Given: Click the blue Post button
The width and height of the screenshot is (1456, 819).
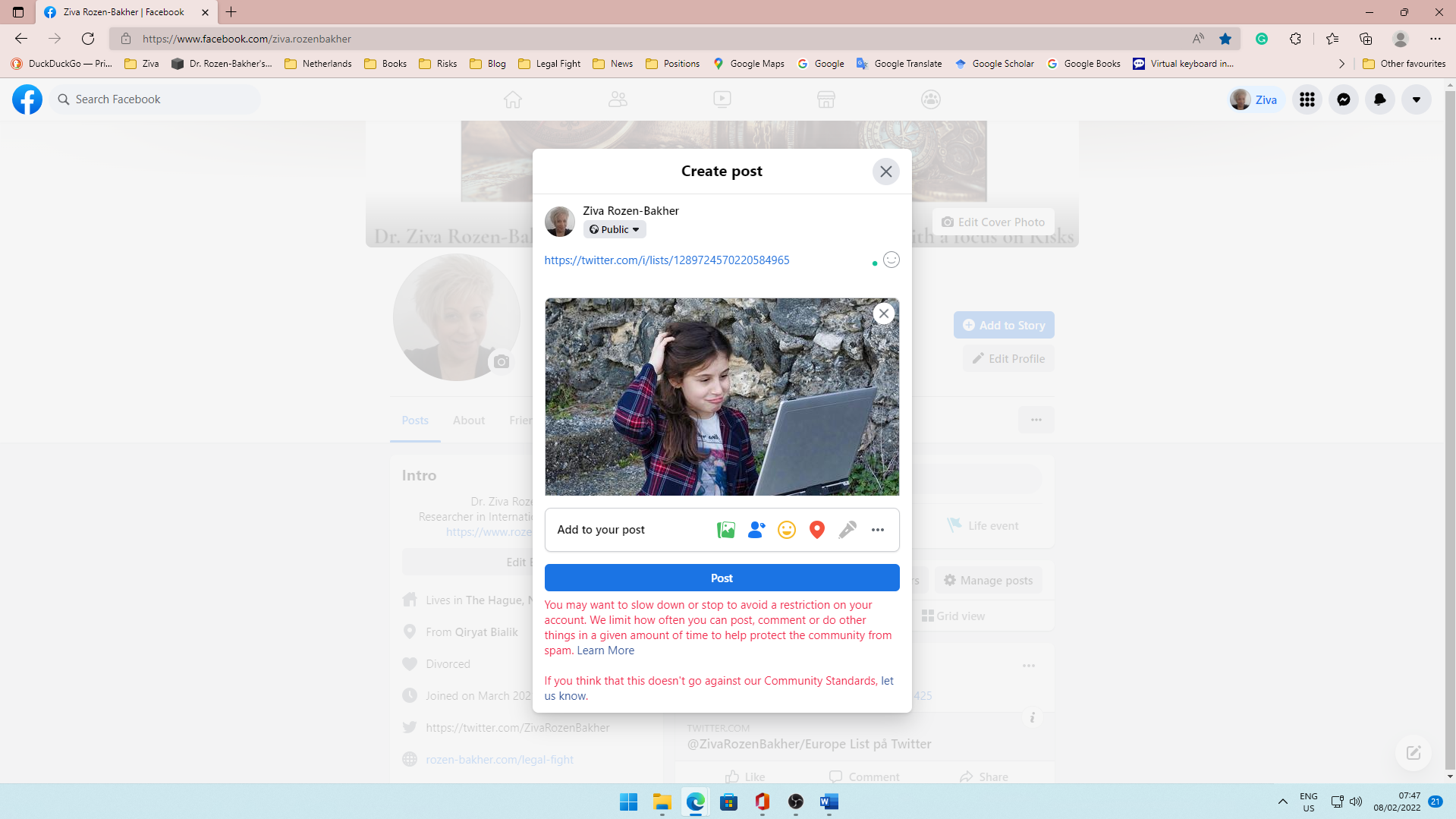Looking at the screenshot, I should coord(722,578).
